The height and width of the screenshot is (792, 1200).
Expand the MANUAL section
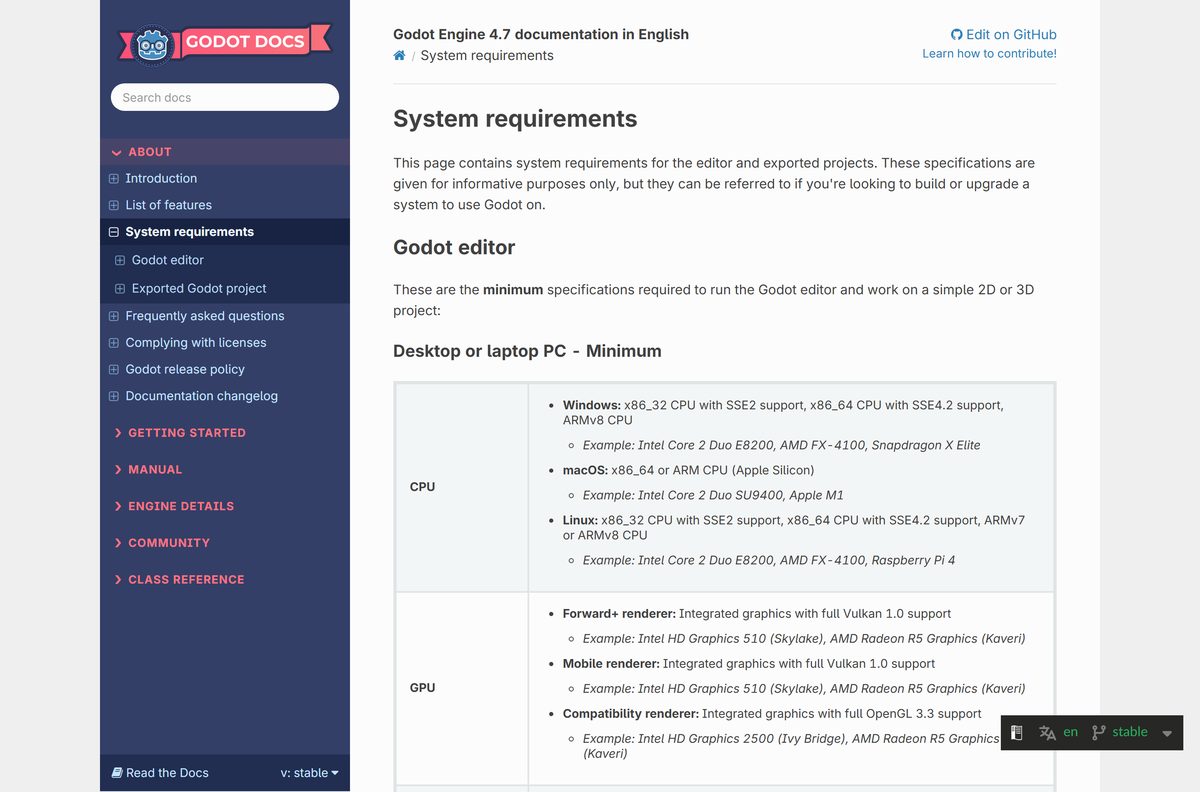148,470
